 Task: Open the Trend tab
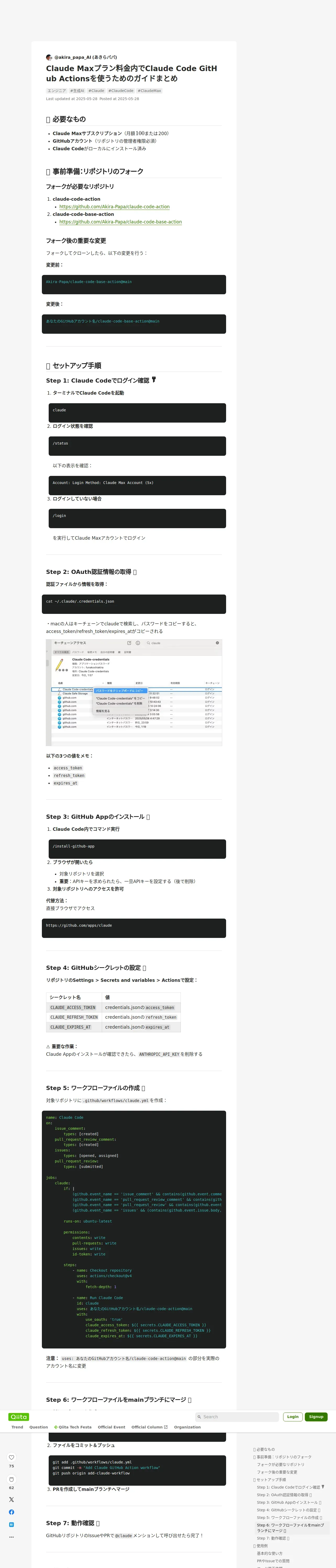(x=17, y=1427)
